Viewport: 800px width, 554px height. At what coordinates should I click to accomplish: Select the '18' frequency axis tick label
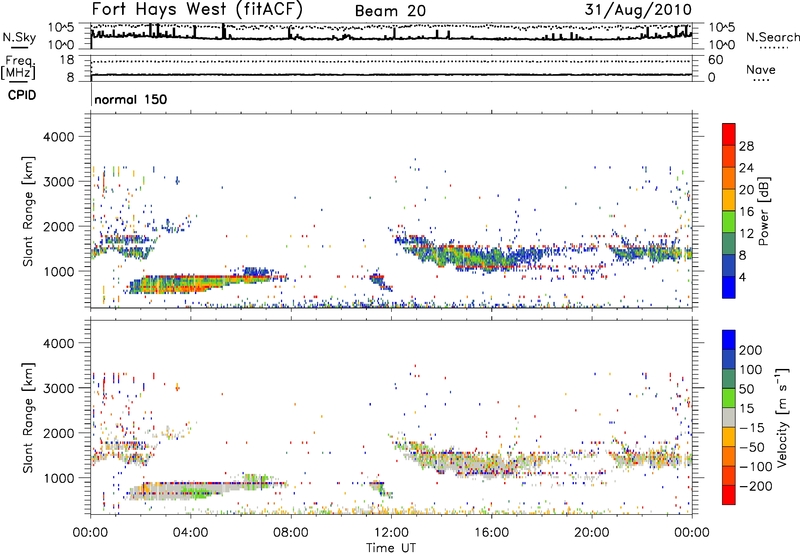point(67,60)
